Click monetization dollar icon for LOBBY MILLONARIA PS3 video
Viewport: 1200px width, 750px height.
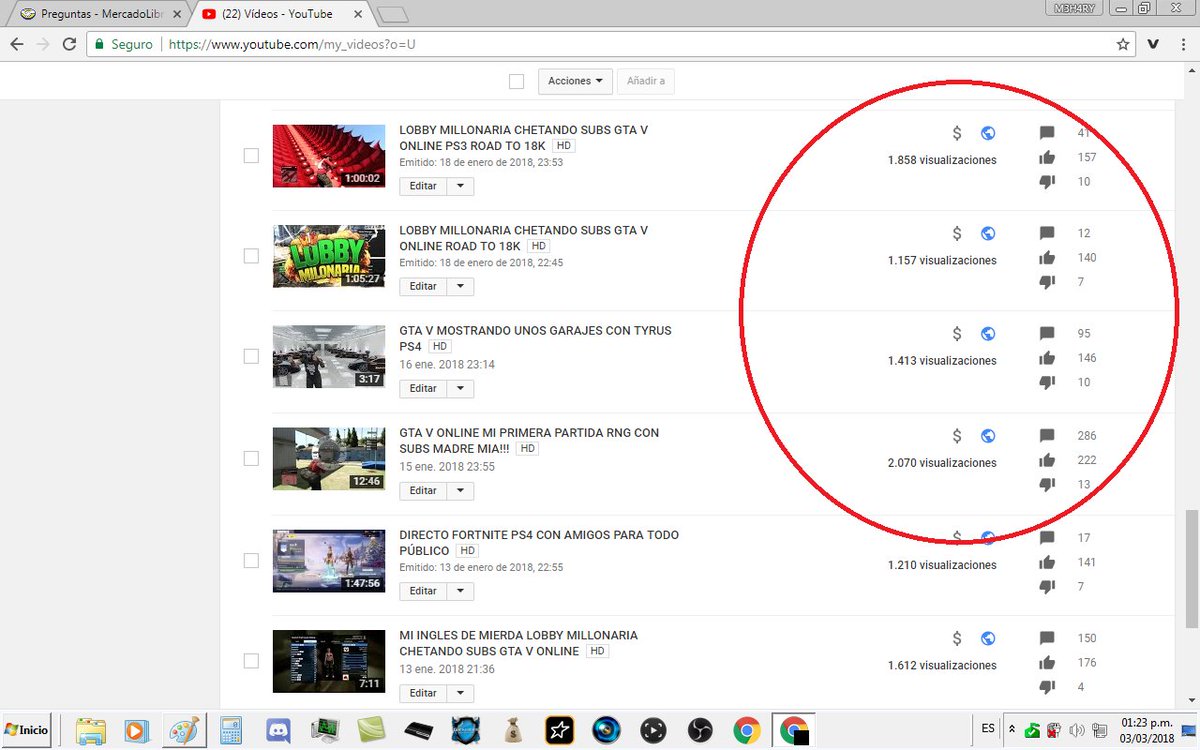click(957, 133)
